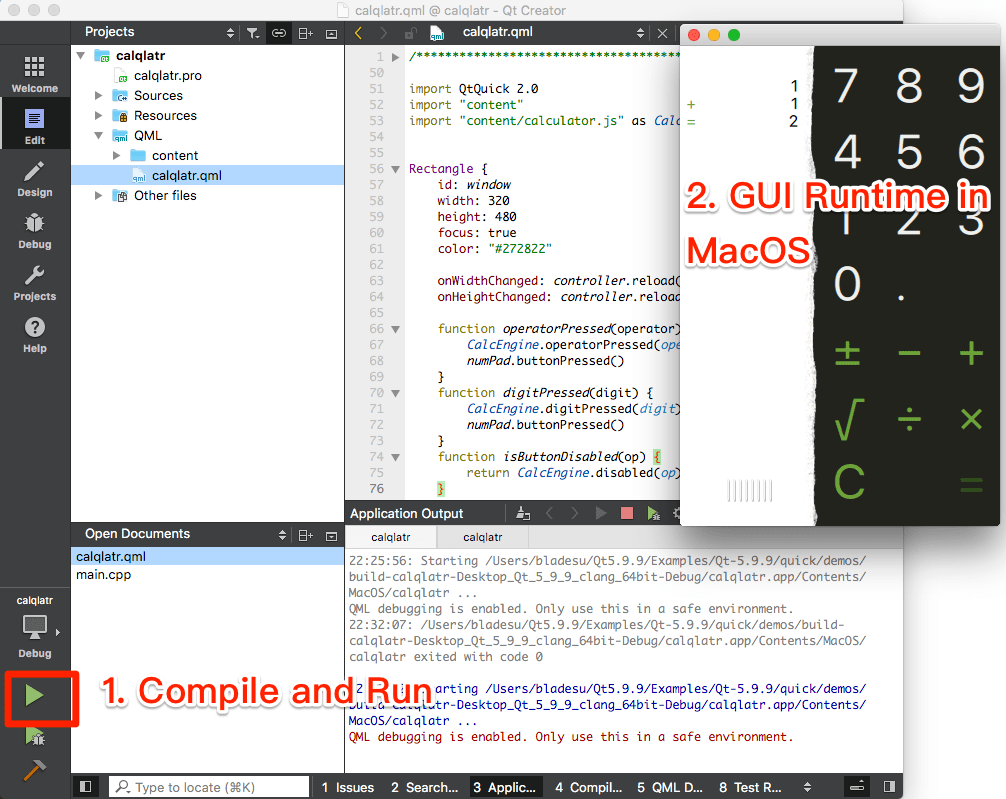Viewport: 1006px width, 799px height.
Task: Enable Synchronize with Editor in Projects panel
Action: [279, 32]
